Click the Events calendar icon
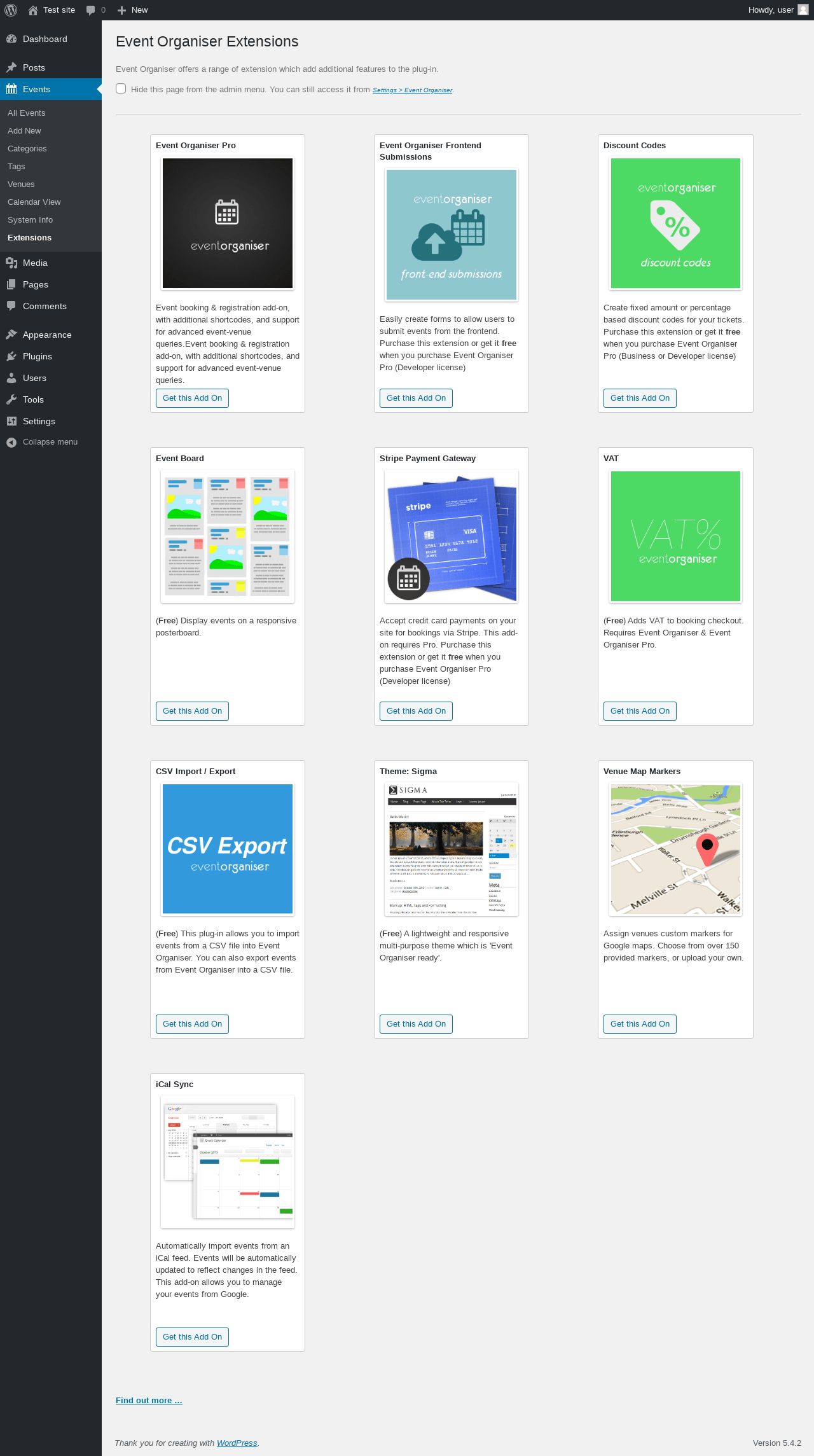This screenshot has height=1456, width=814. (x=11, y=89)
